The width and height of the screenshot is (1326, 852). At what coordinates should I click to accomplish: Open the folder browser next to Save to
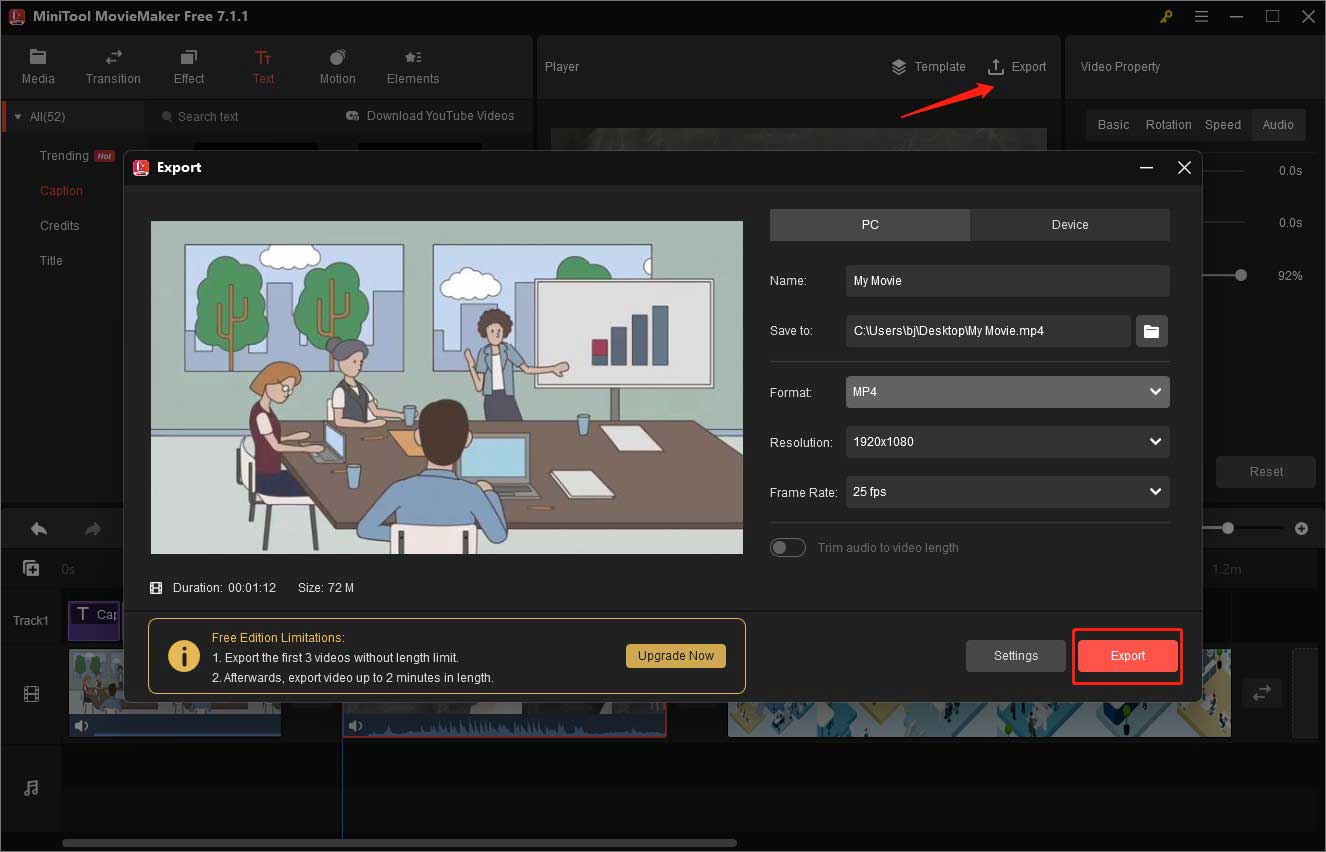[1151, 331]
